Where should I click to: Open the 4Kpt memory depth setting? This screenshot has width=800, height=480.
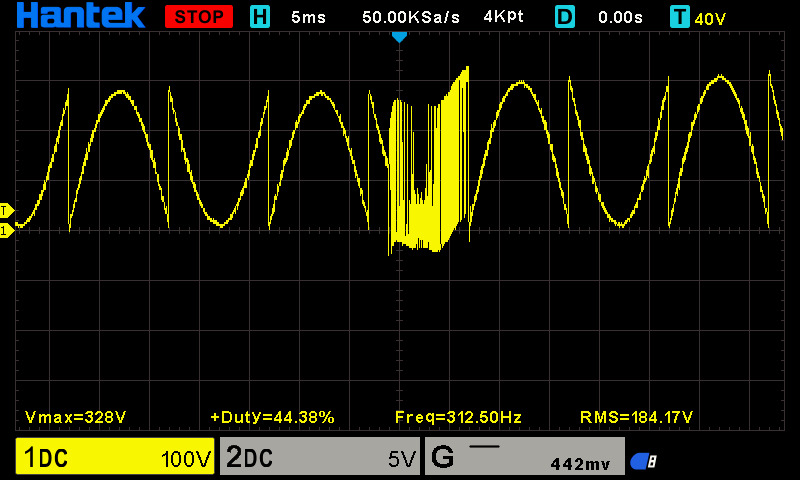pos(505,17)
